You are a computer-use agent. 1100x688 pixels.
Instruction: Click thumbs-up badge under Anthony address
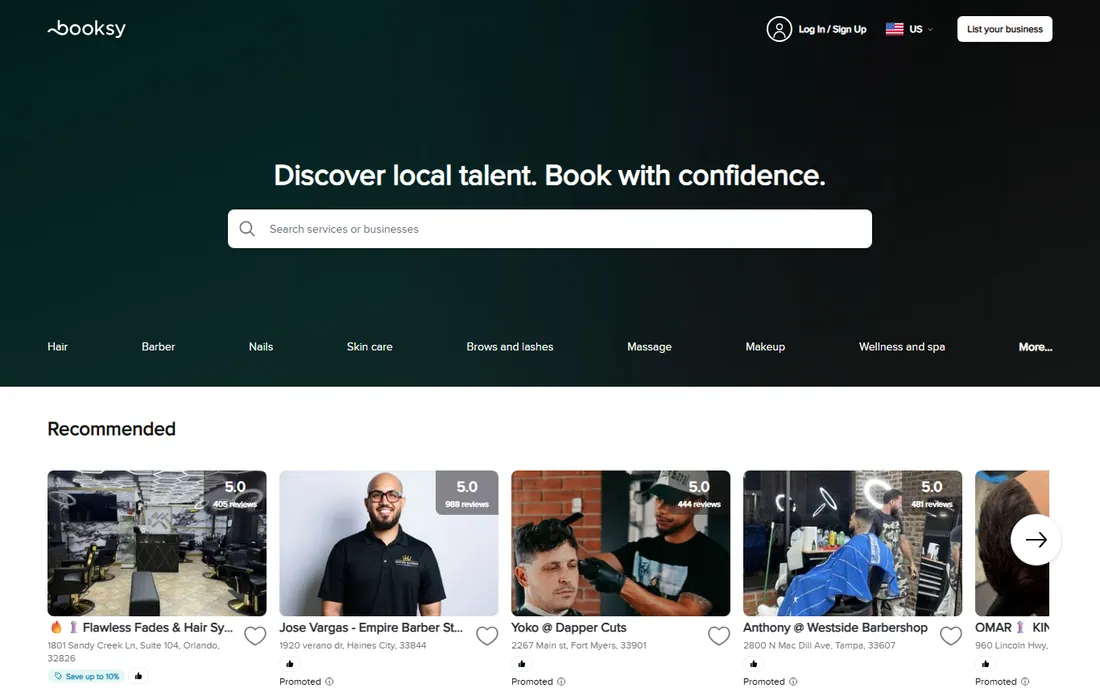pos(753,663)
